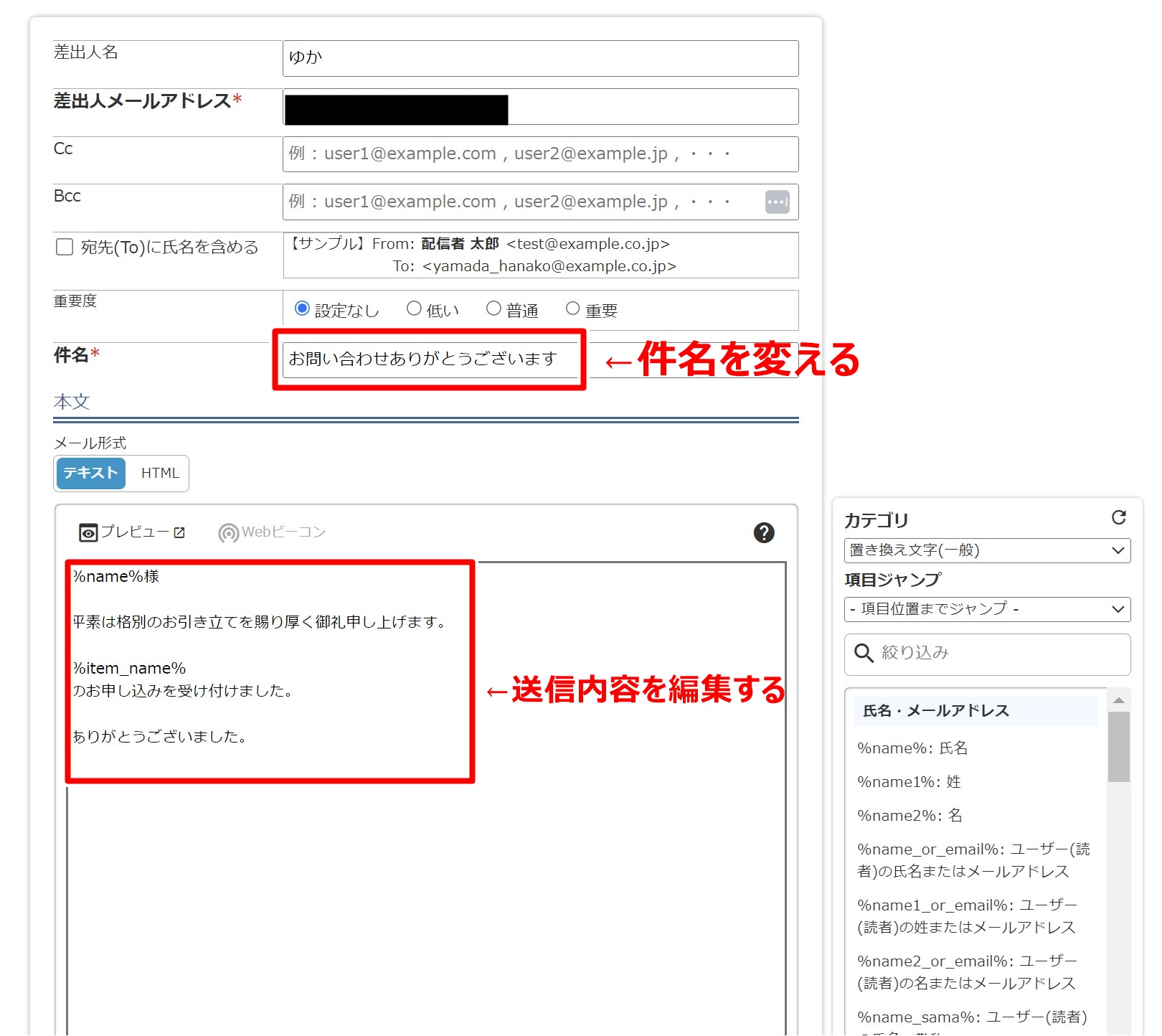This screenshot has height=1036, width=1162.
Task: Switch mail format to HTML
Action: coord(160,474)
